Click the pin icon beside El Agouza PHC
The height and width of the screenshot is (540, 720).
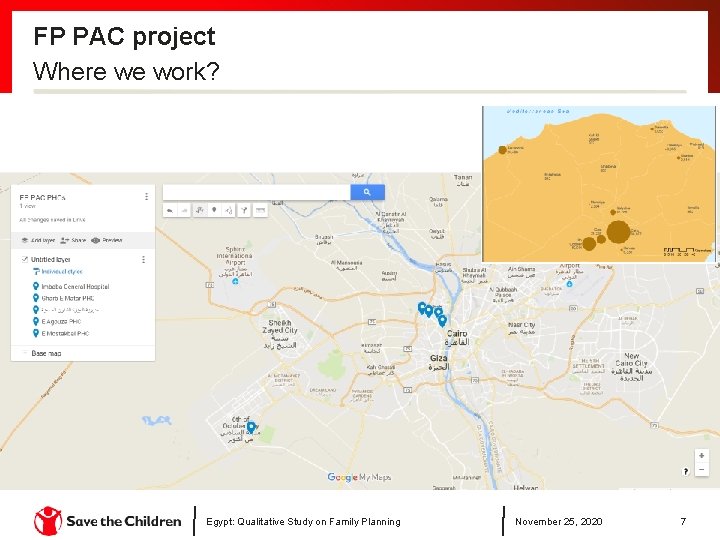tap(36, 321)
